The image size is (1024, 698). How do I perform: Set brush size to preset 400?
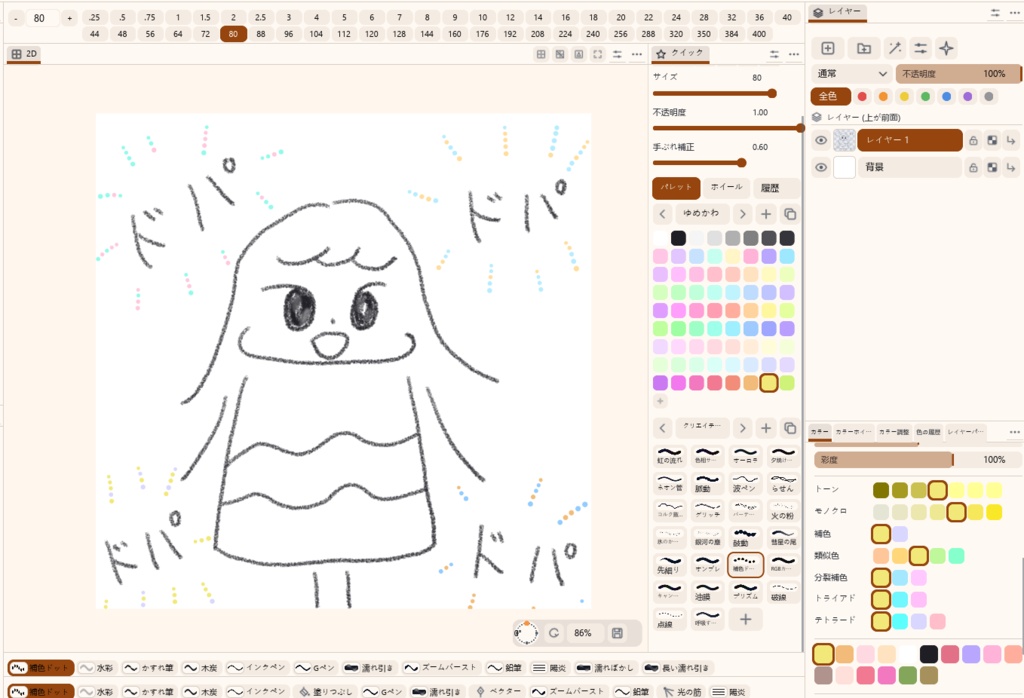click(x=759, y=34)
